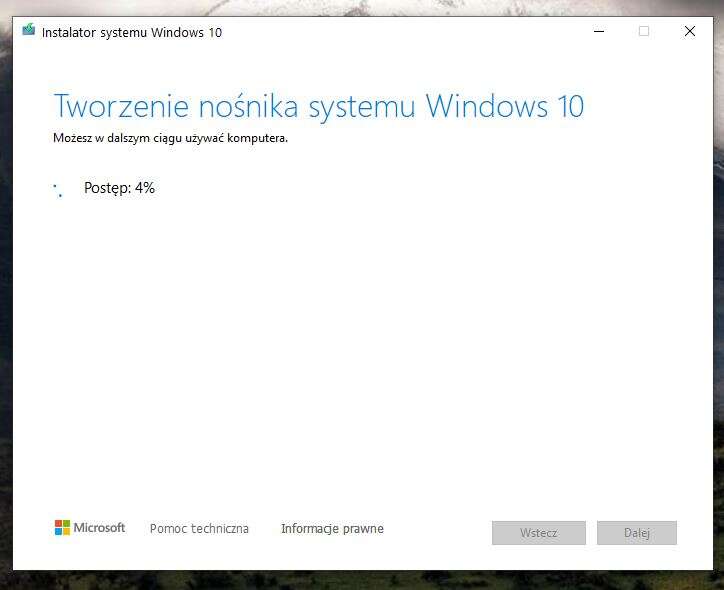Click the word "Windows 10" in the blue heading
Viewport: 724px width, 590px height.
pos(504,106)
